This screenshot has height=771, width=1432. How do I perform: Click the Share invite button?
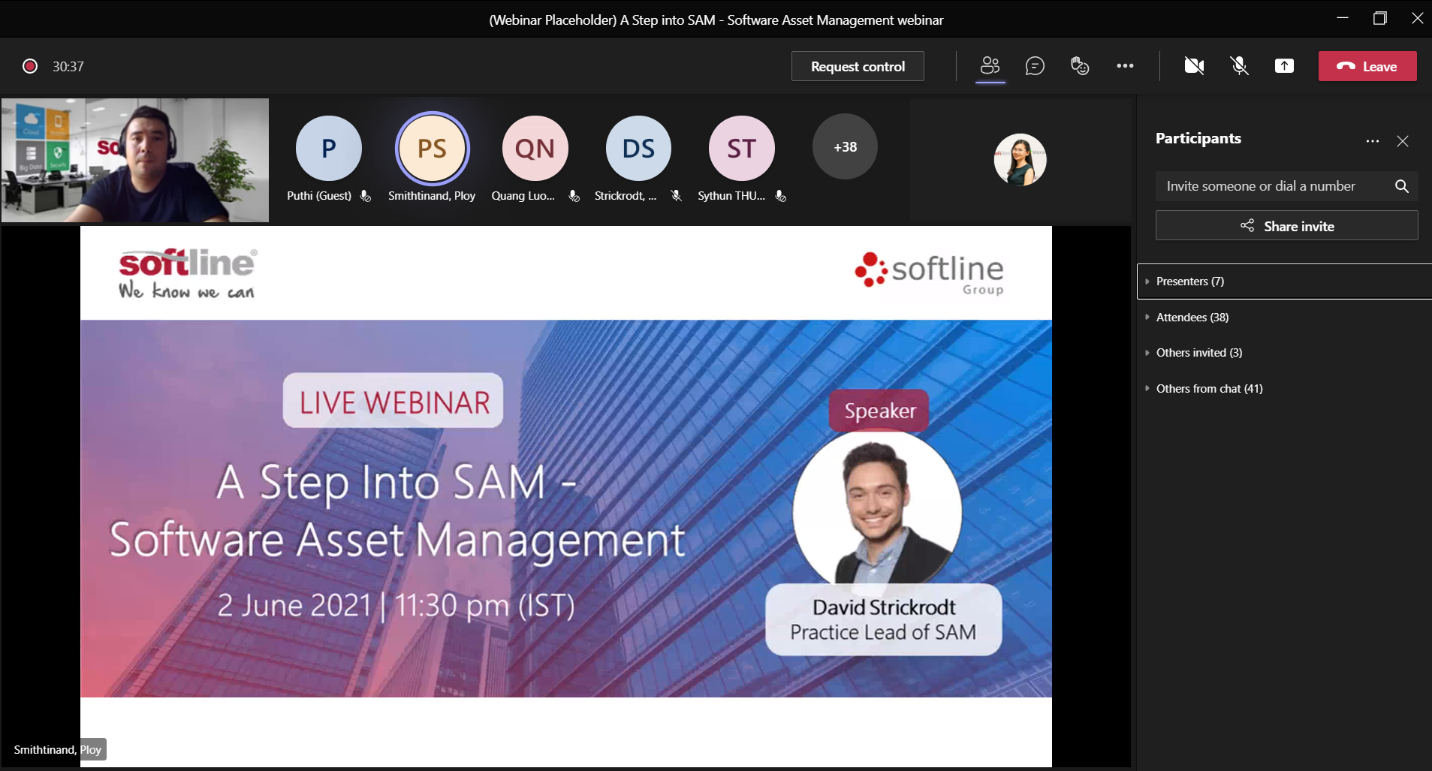(x=1287, y=226)
